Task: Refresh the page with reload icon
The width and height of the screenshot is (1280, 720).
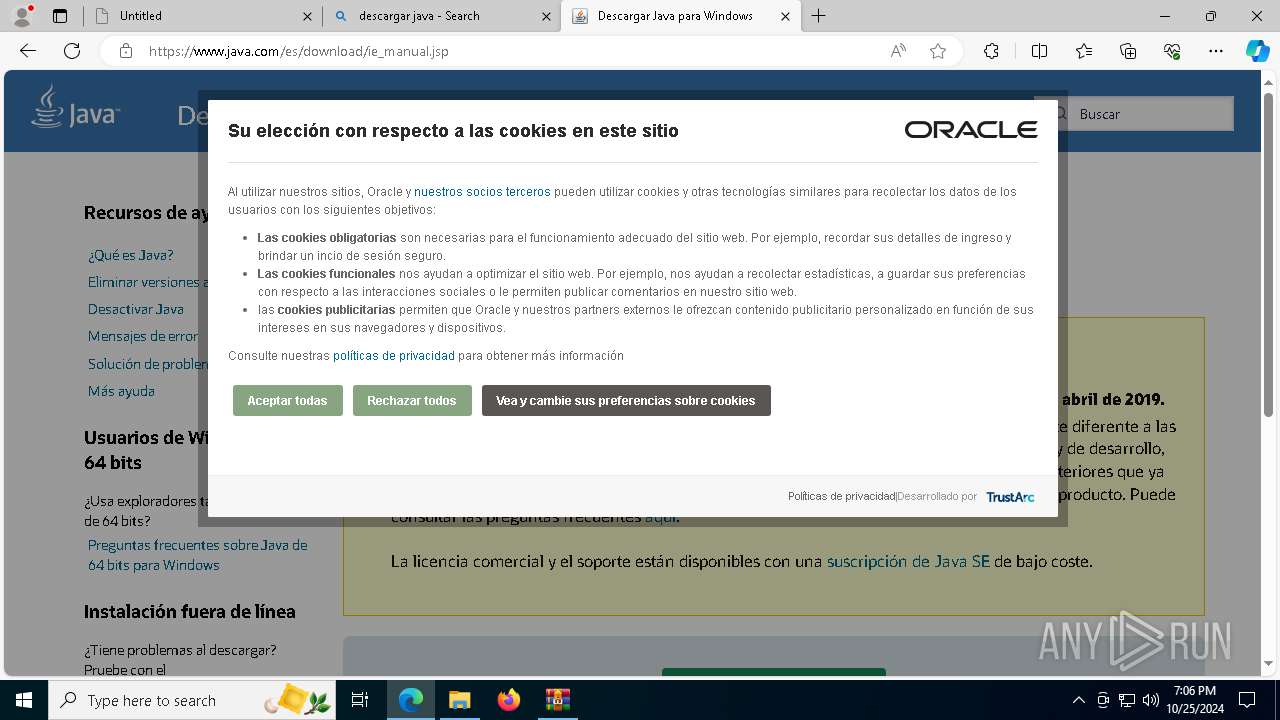Action: point(72,51)
